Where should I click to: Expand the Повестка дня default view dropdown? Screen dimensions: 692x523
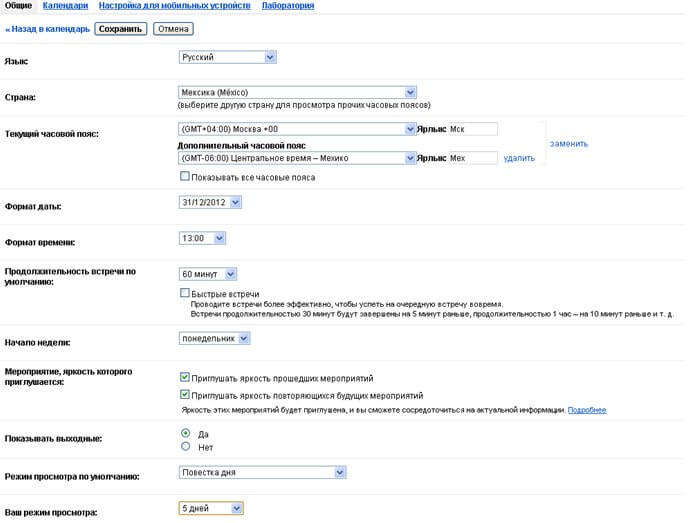262,472
